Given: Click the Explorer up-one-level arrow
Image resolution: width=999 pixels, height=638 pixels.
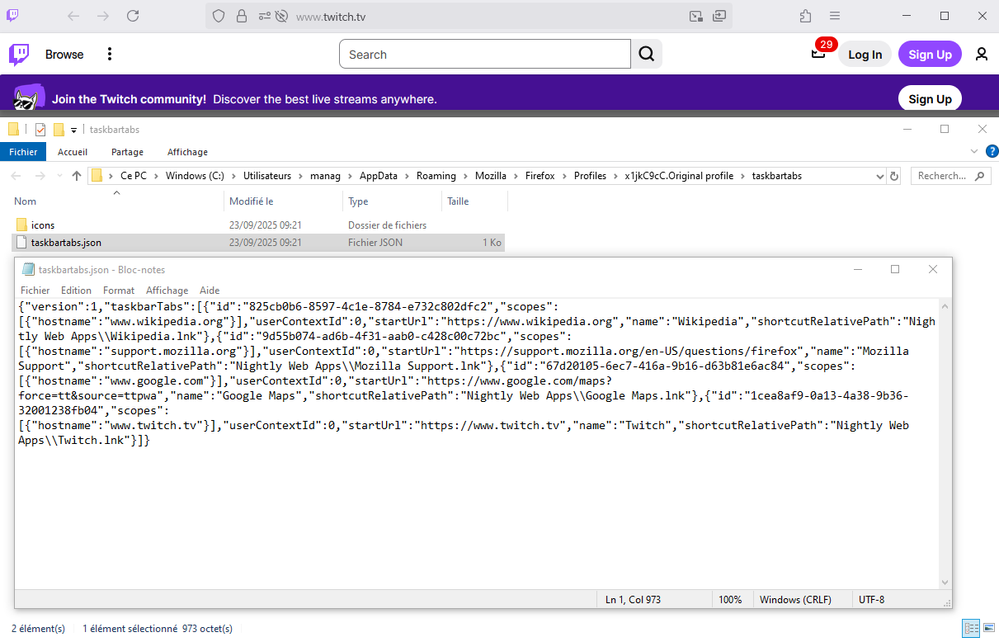Looking at the screenshot, I should coord(76,176).
